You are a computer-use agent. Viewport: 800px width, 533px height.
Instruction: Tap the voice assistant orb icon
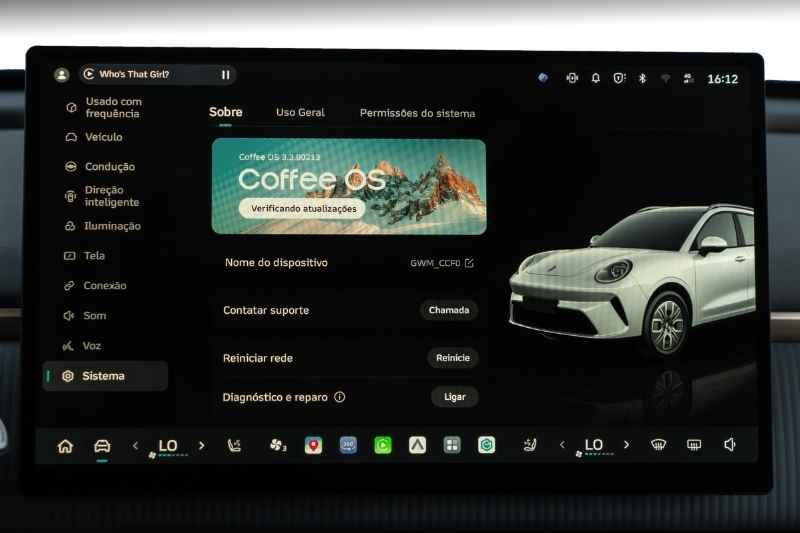pyautogui.click(x=543, y=78)
